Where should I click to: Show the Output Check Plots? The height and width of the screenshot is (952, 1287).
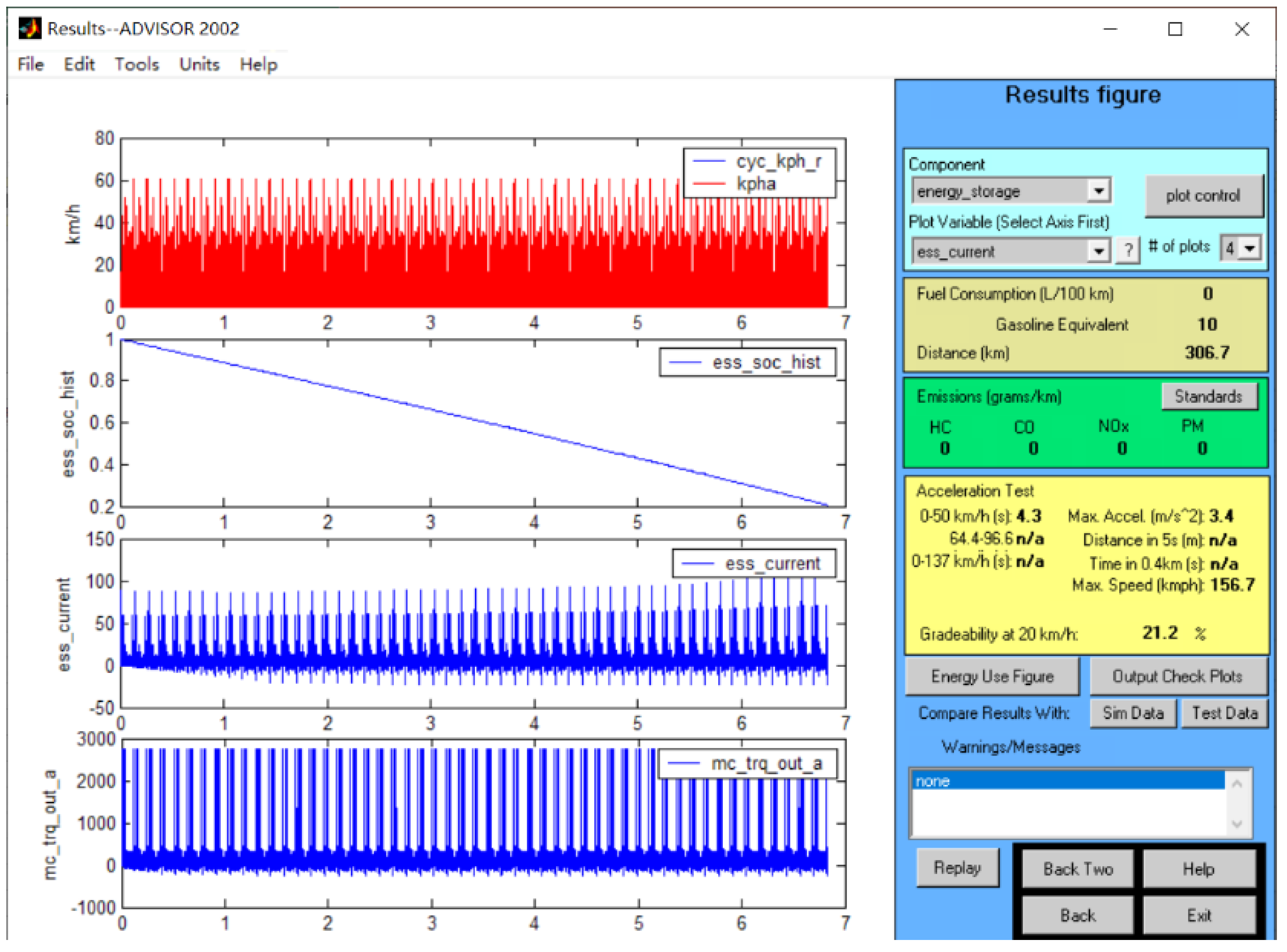point(1177,676)
